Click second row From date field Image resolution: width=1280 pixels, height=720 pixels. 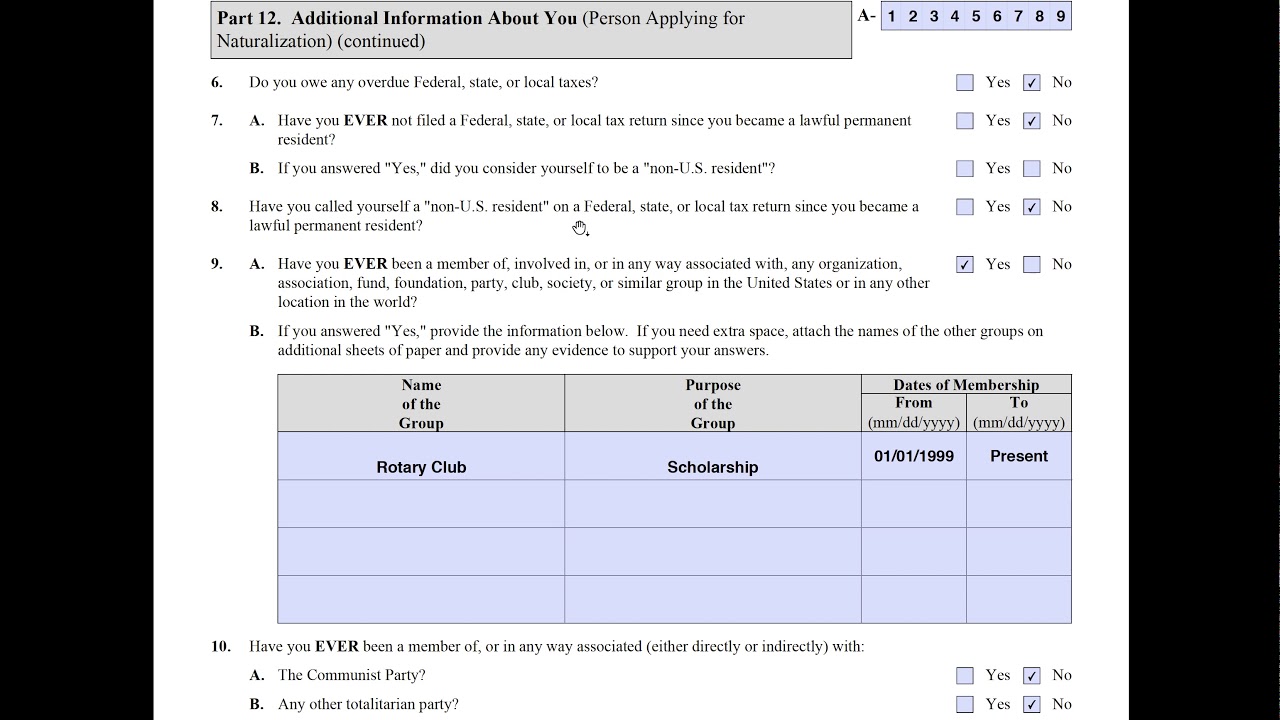point(914,504)
